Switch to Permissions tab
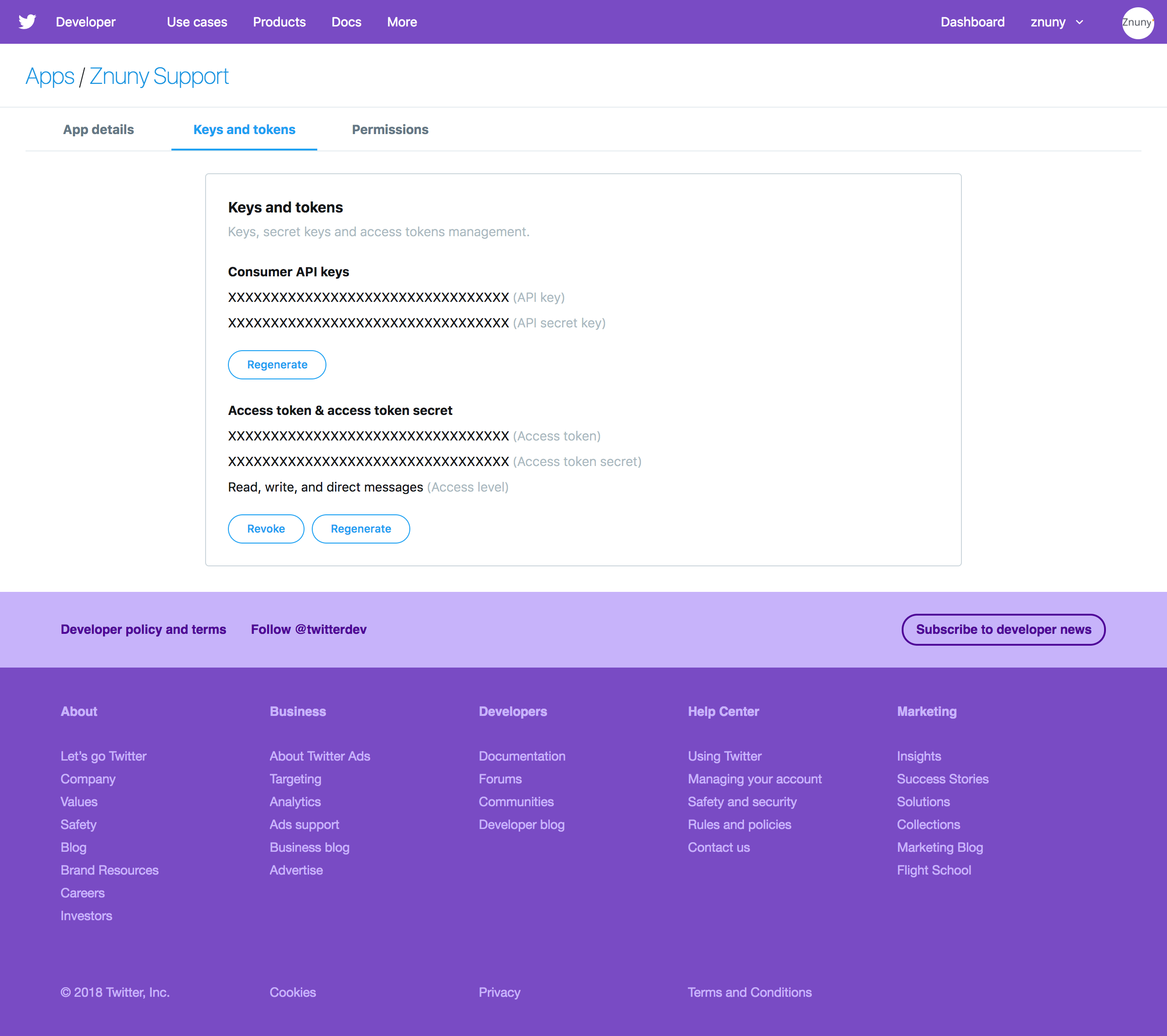Viewport: 1167px width, 1036px height. [x=390, y=129]
